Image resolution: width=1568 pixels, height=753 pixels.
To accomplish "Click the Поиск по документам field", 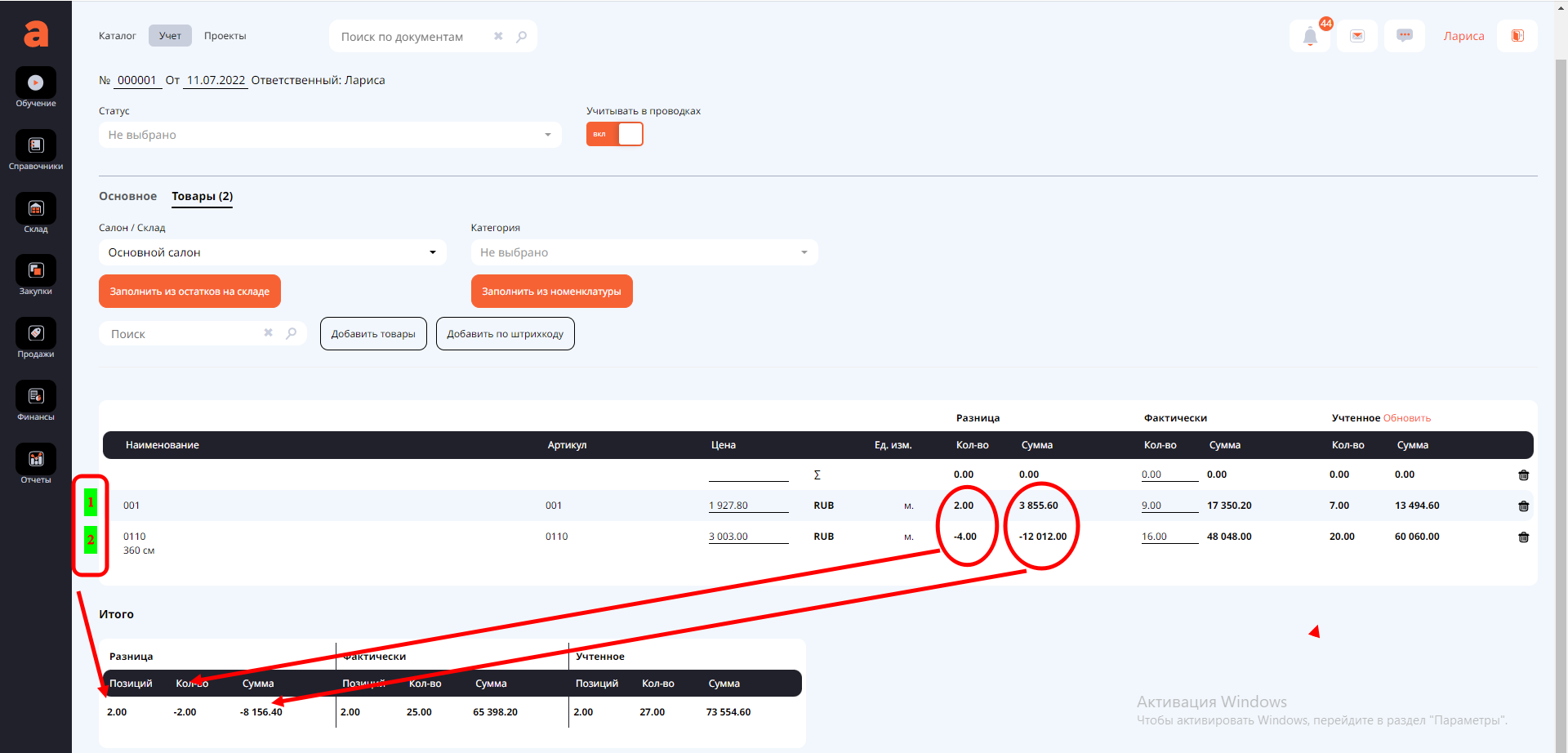I will click(412, 37).
